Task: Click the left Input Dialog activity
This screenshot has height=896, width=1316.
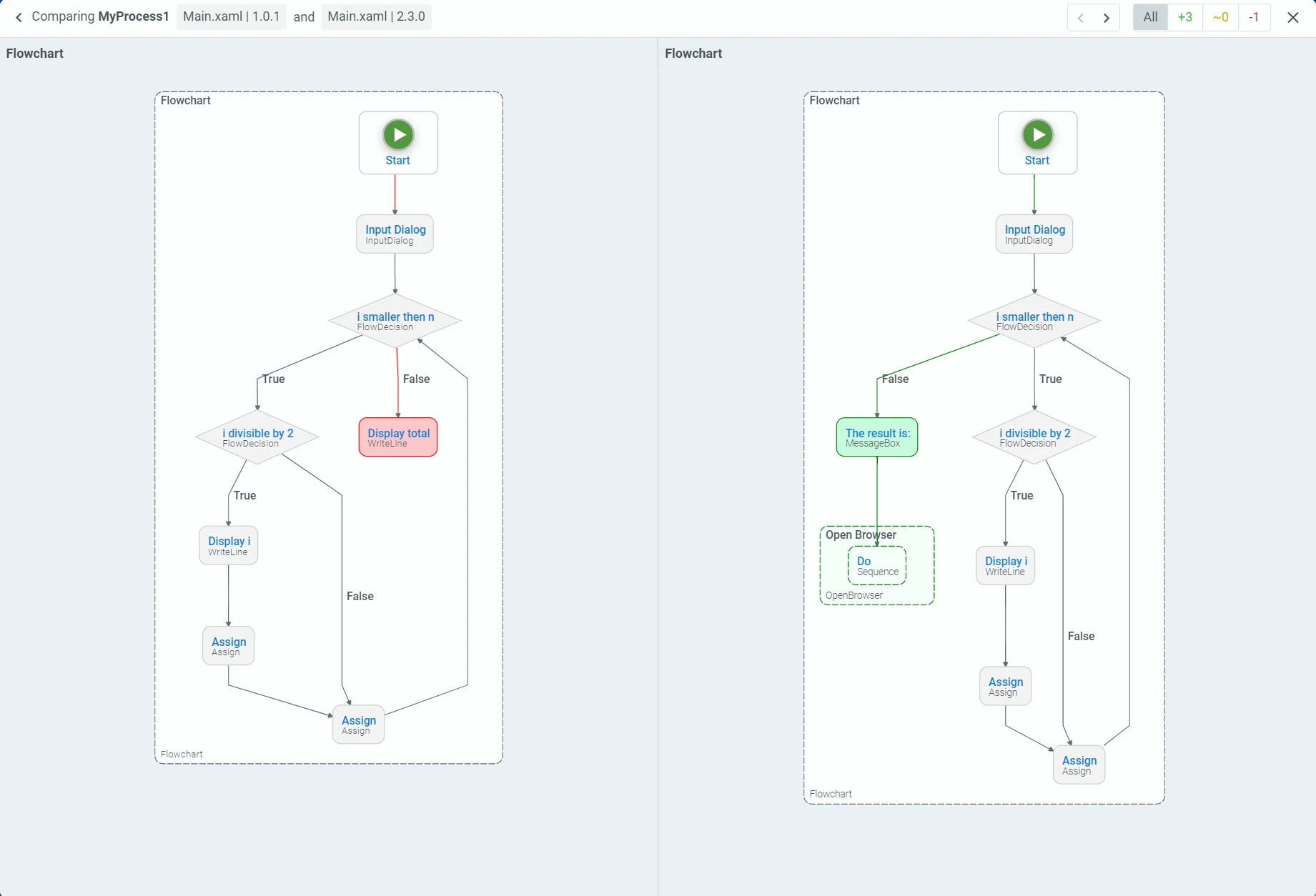Action: coord(395,234)
